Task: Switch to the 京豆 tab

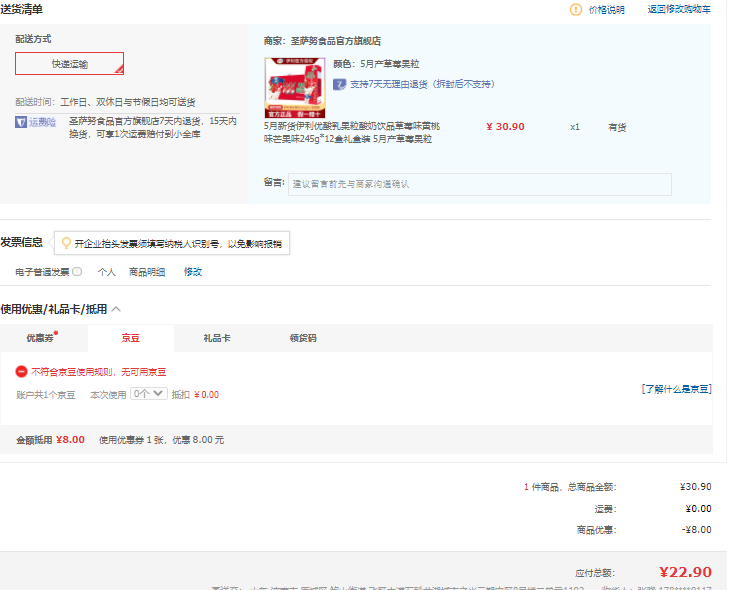Action: [131, 338]
